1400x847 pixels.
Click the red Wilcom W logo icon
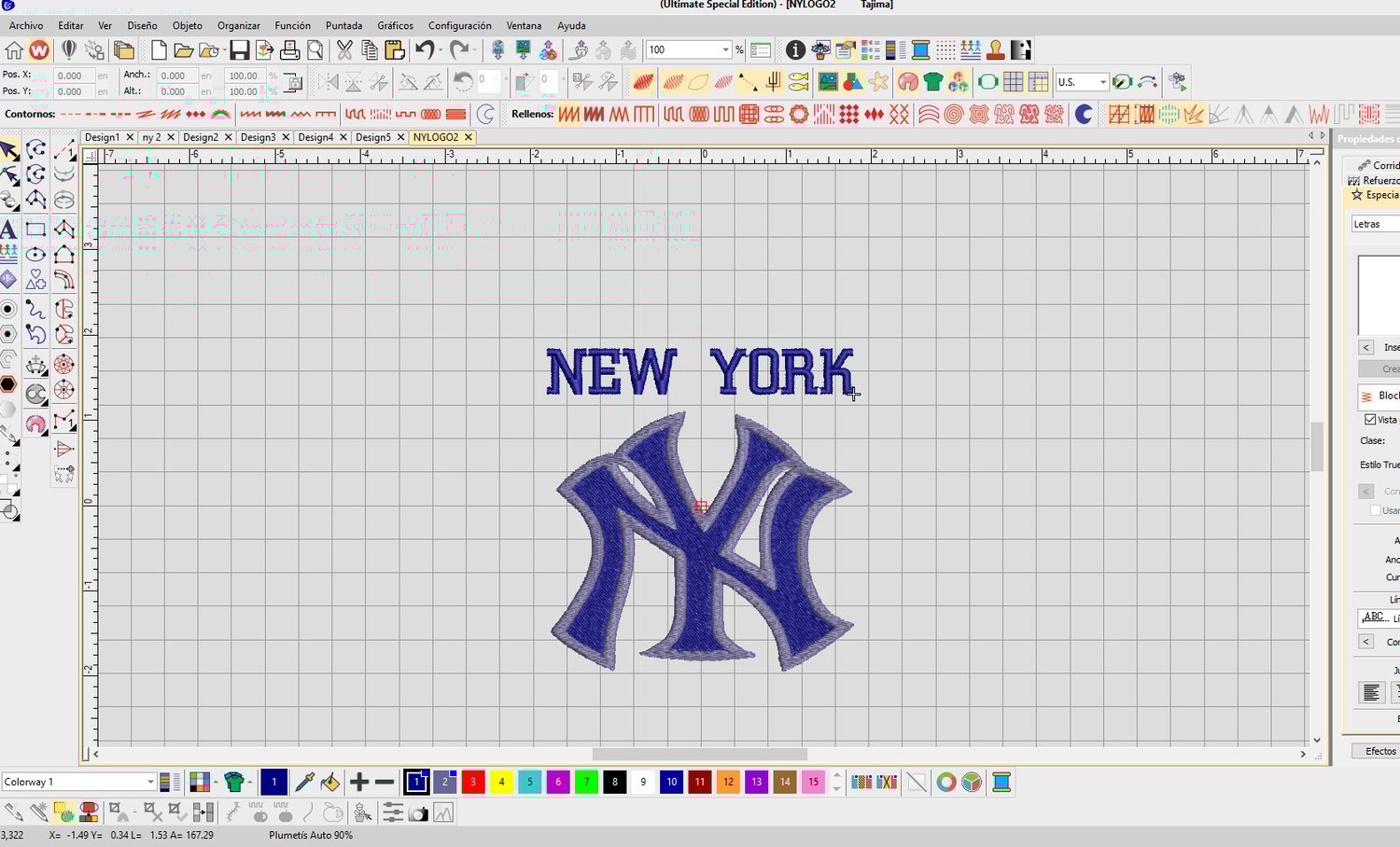pyautogui.click(x=39, y=49)
